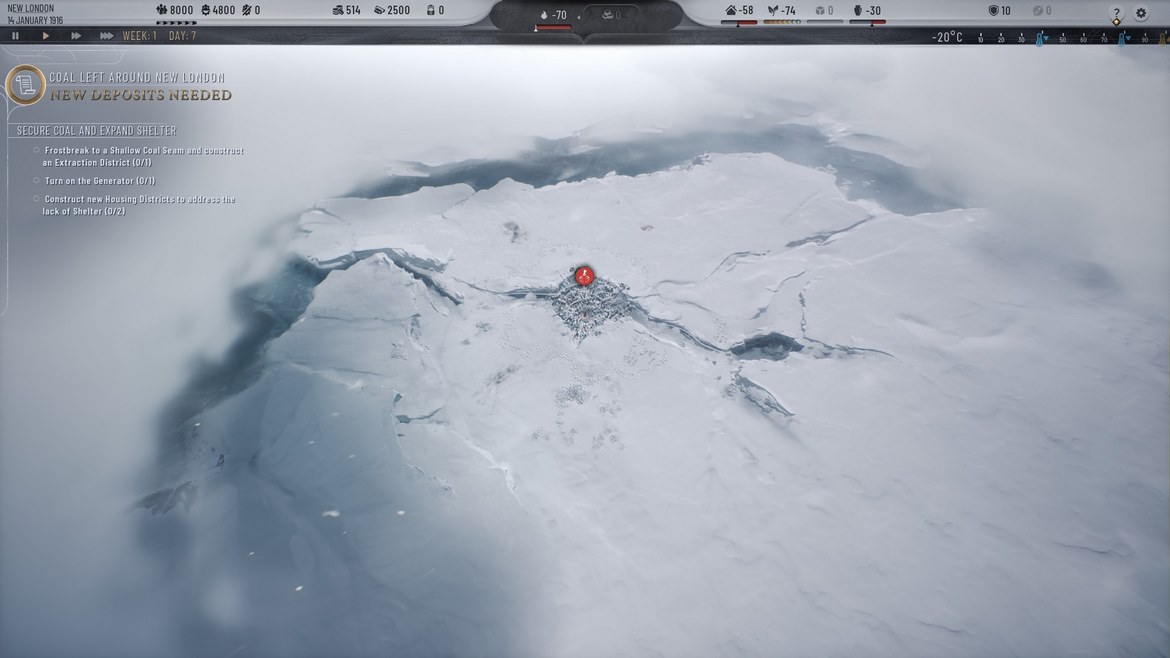Click the red heat deficit bar
Viewport: 1170px width, 658px height.
click(x=553, y=28)
